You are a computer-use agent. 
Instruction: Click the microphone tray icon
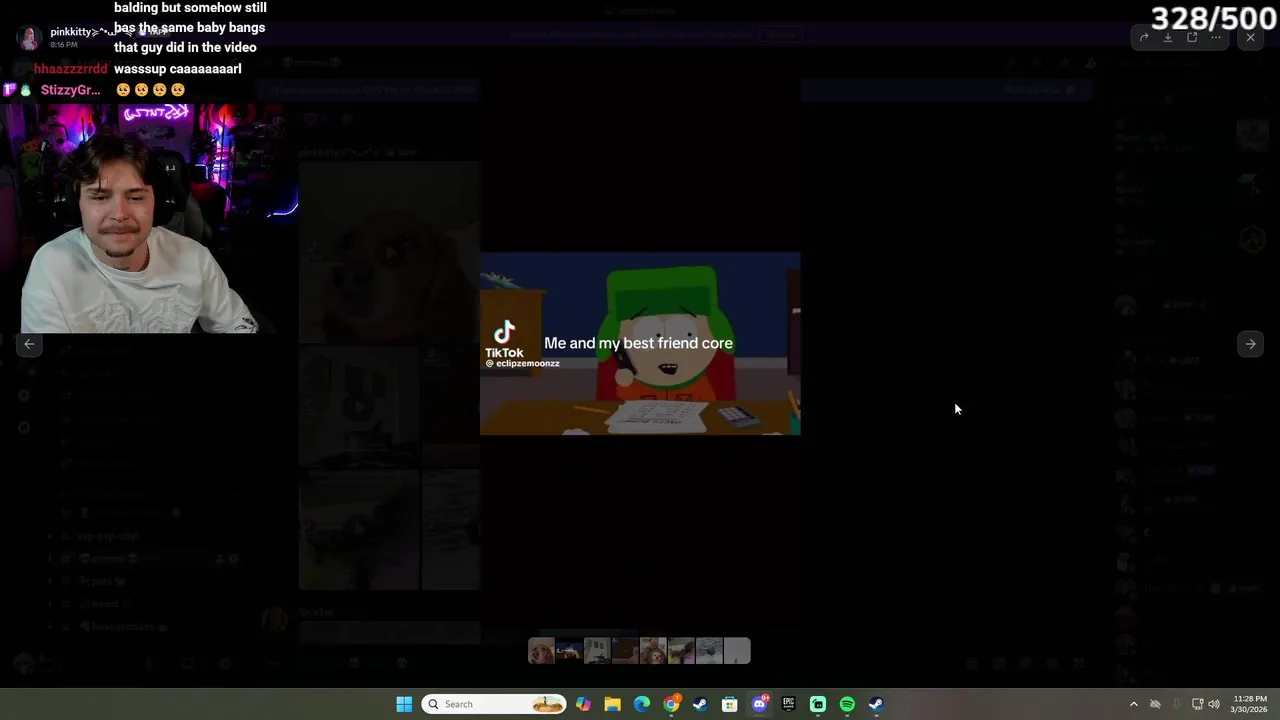click(x=1176, y=704)
